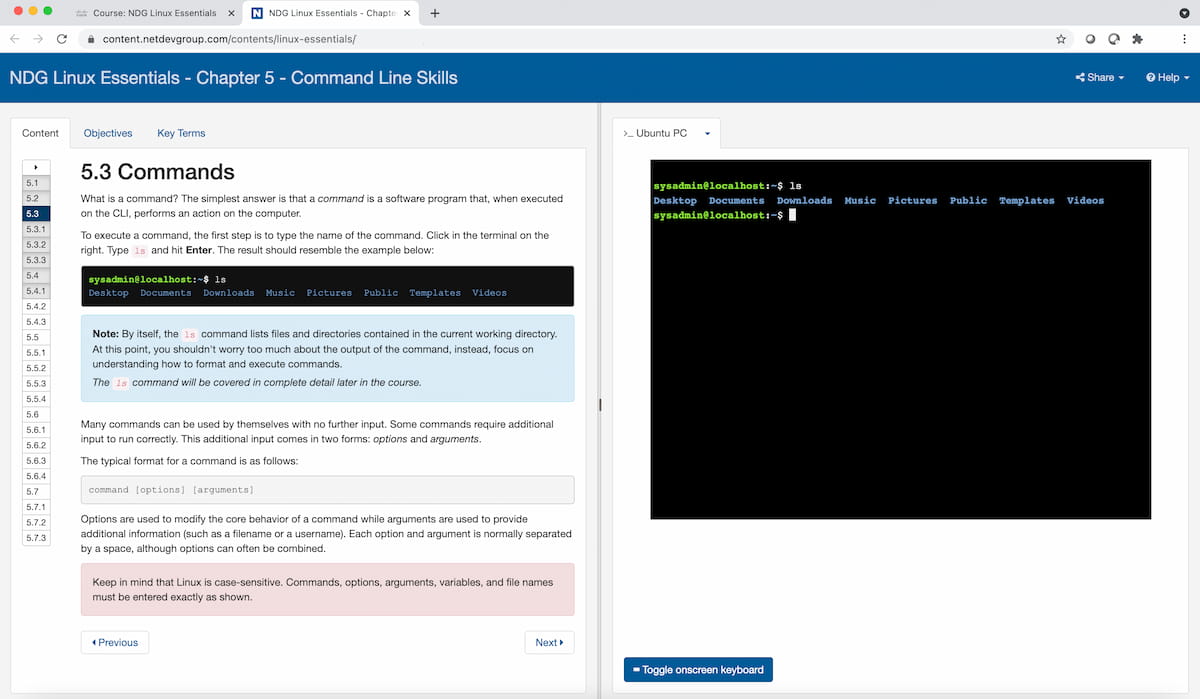This screenshot has height=699, width=1200.
Task: Open section 5.4
Action: click(35, 275)
